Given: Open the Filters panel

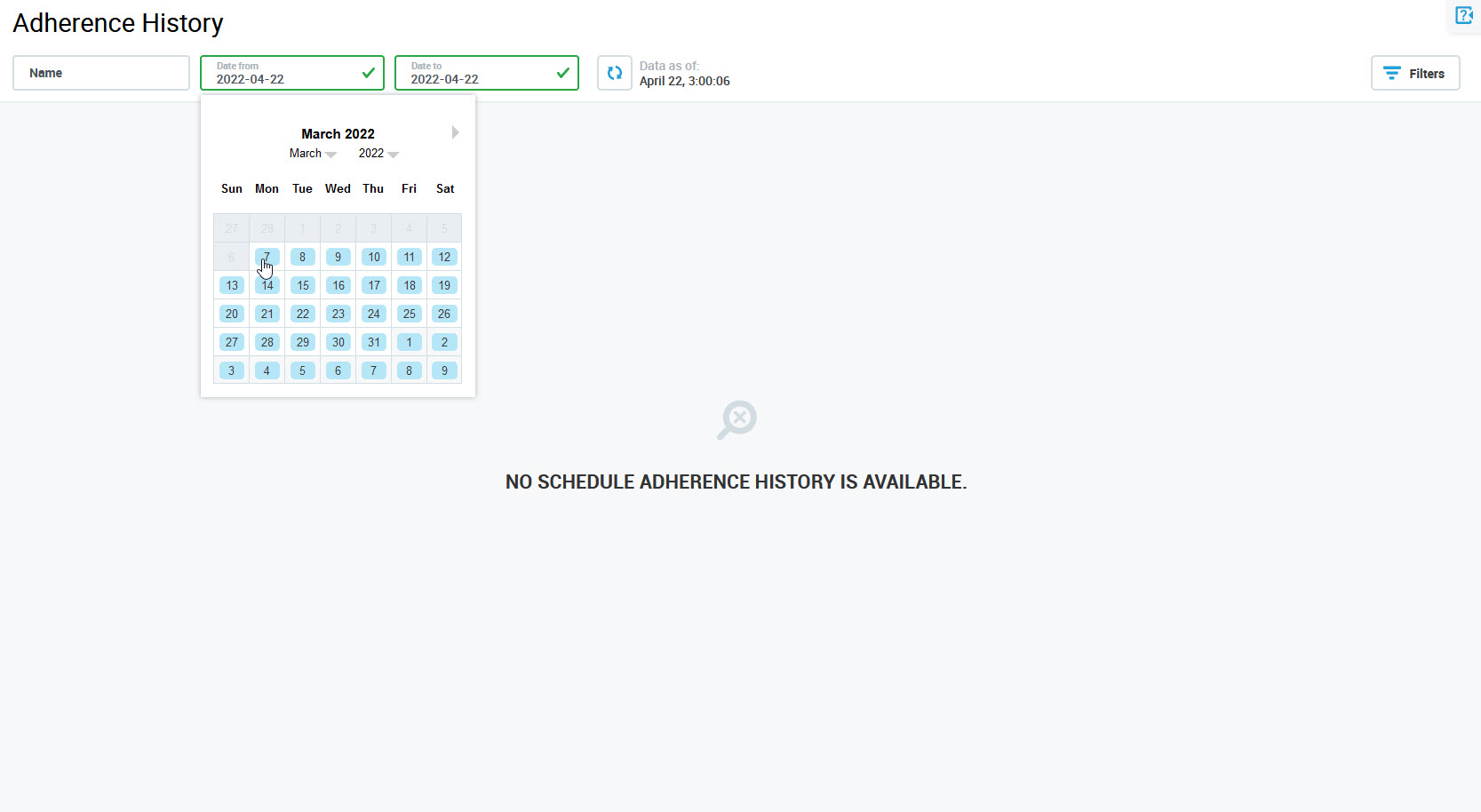Looking at the screenshot, I should coord(1414,73).
